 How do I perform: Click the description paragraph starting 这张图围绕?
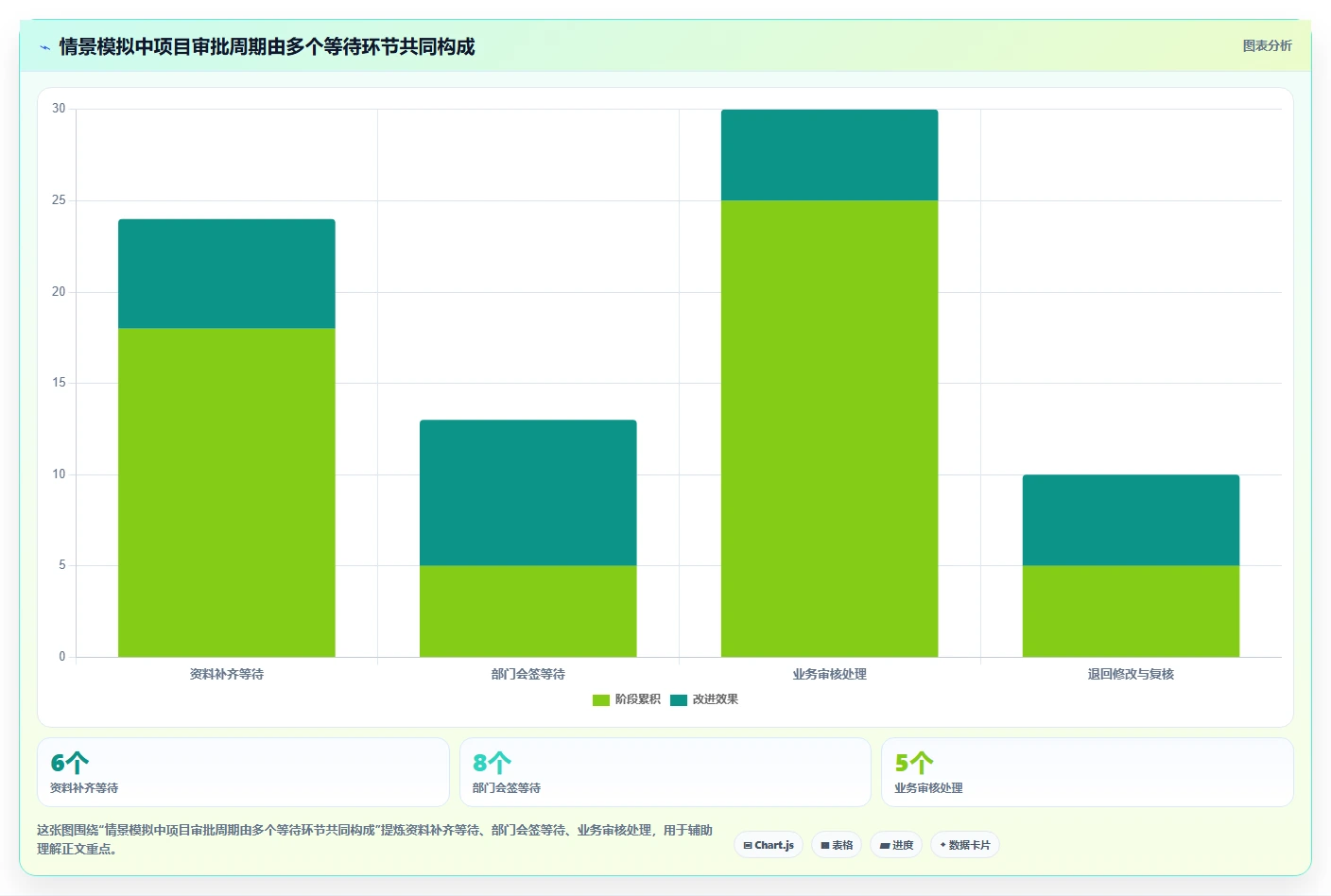(375, 839)
